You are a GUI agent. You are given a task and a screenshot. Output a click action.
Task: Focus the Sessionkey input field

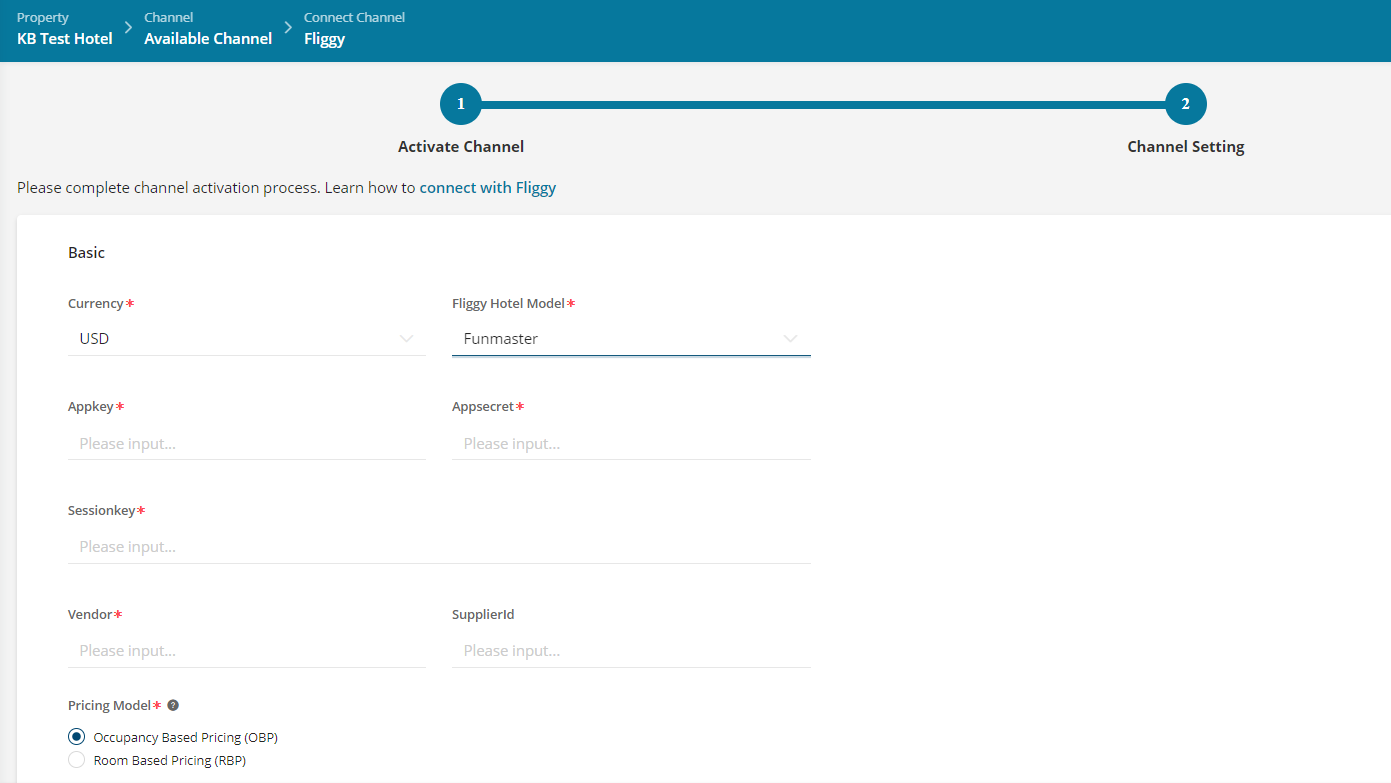[x=439, y=547]
